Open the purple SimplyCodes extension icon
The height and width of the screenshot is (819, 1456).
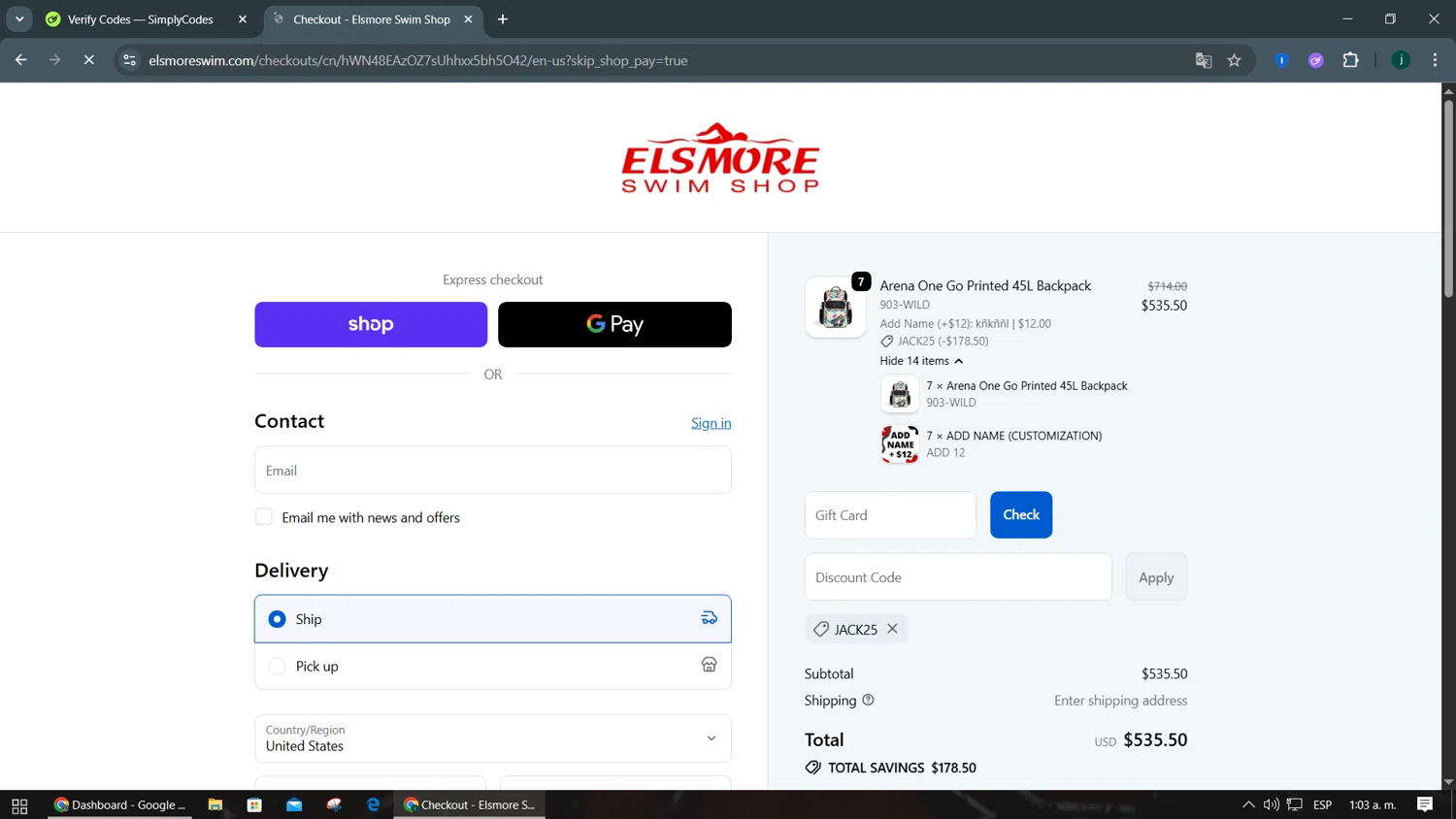coord(1316,60)
